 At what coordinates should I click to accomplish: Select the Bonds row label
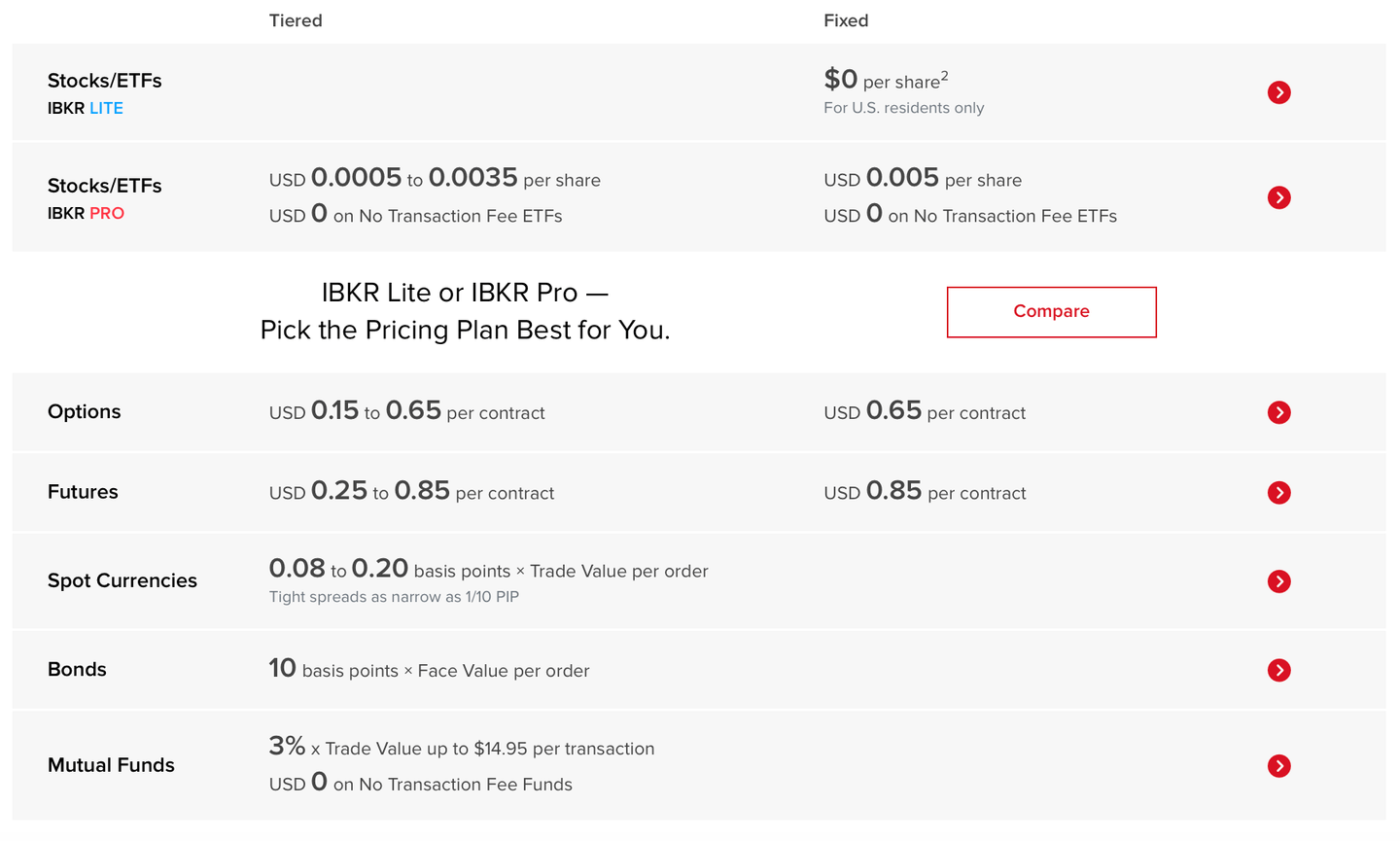77,669
